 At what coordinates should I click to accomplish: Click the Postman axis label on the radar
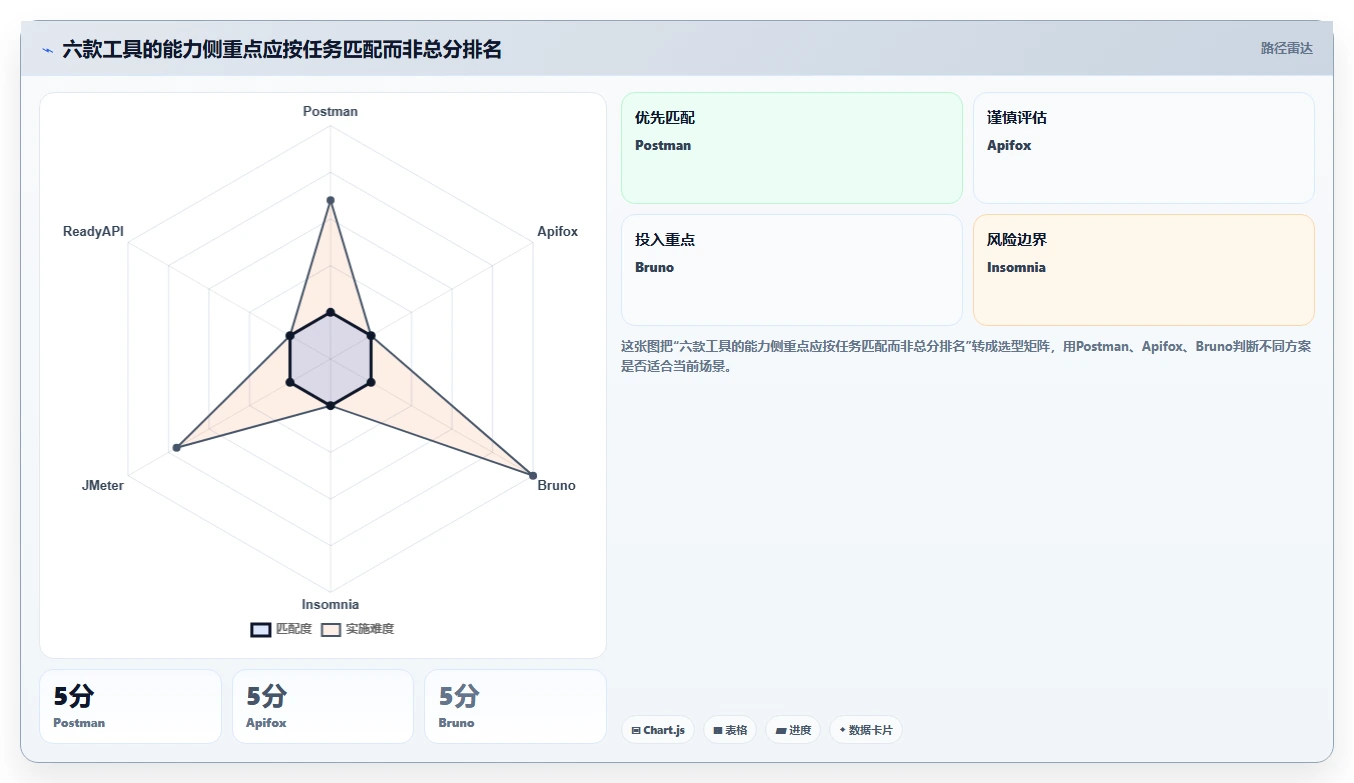[330, 112]
